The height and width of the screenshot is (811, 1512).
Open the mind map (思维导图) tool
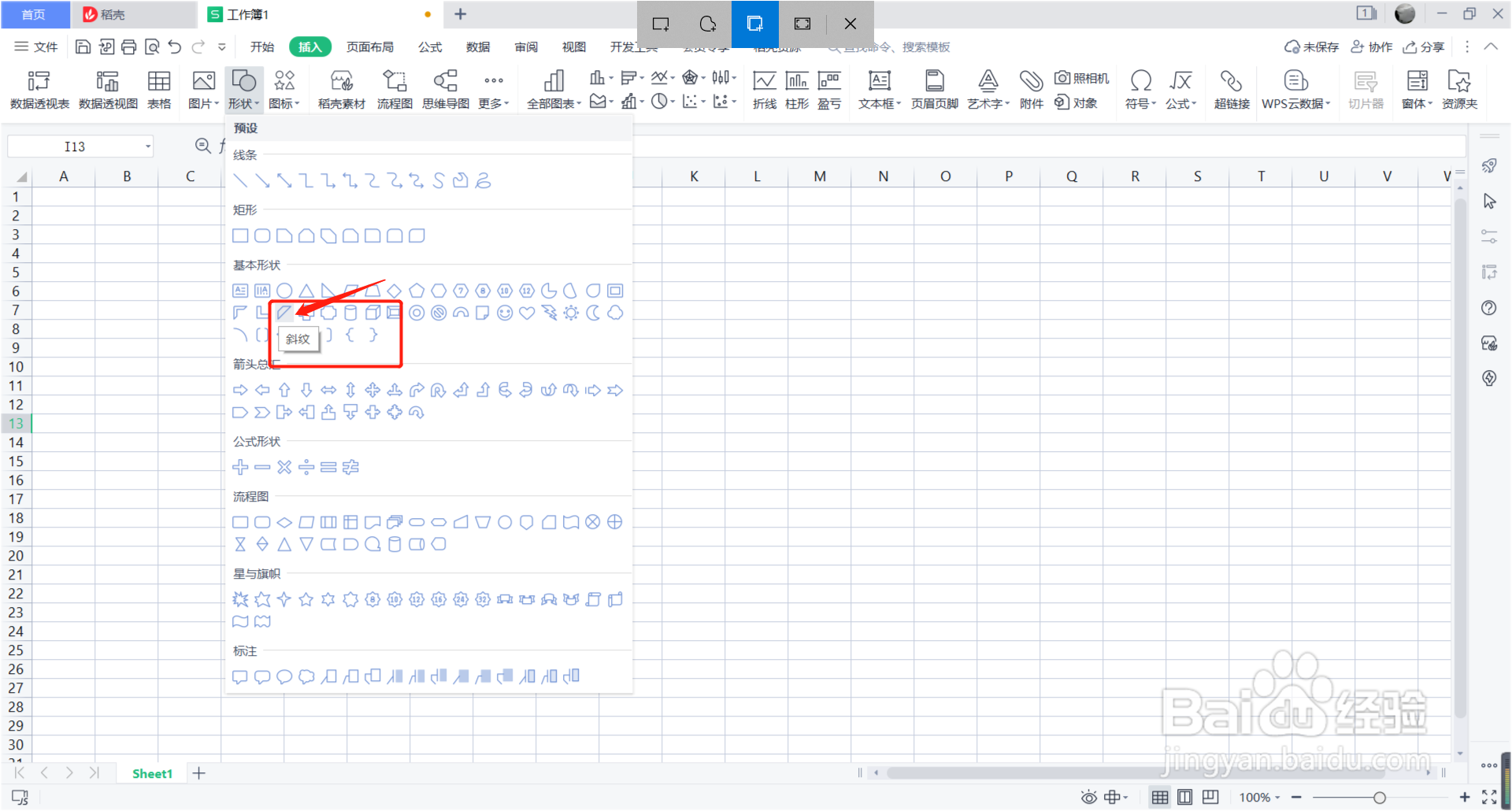click(446, 89)
